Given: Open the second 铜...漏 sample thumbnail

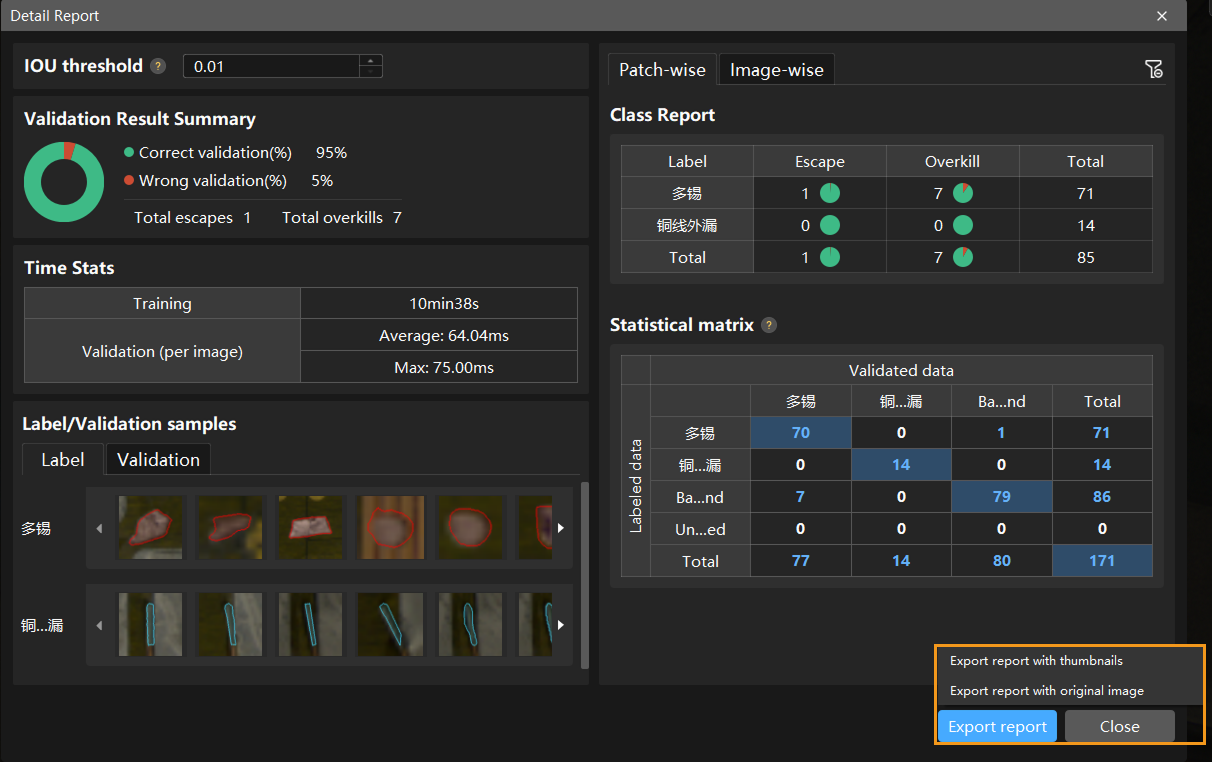Looking at the screenshot, I should [x=231, y=625].
